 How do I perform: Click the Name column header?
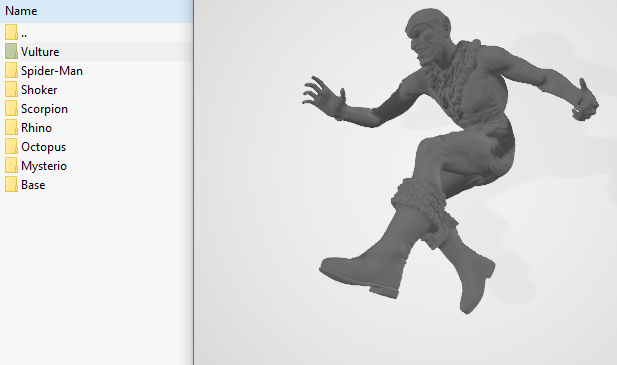(96, 11)
